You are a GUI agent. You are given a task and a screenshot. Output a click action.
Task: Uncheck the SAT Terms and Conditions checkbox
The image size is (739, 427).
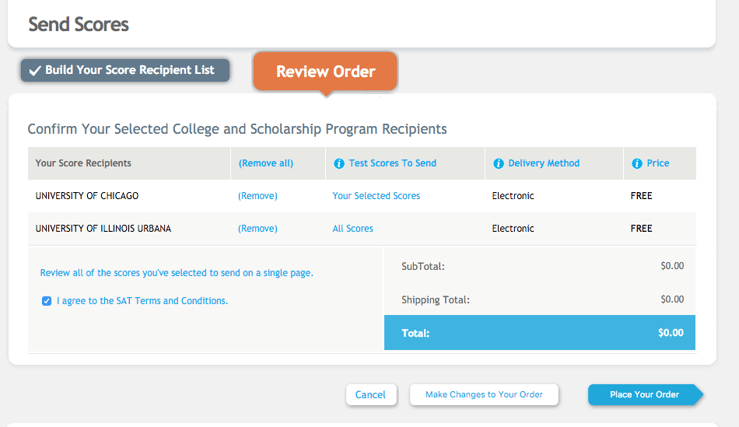(46, 301)
